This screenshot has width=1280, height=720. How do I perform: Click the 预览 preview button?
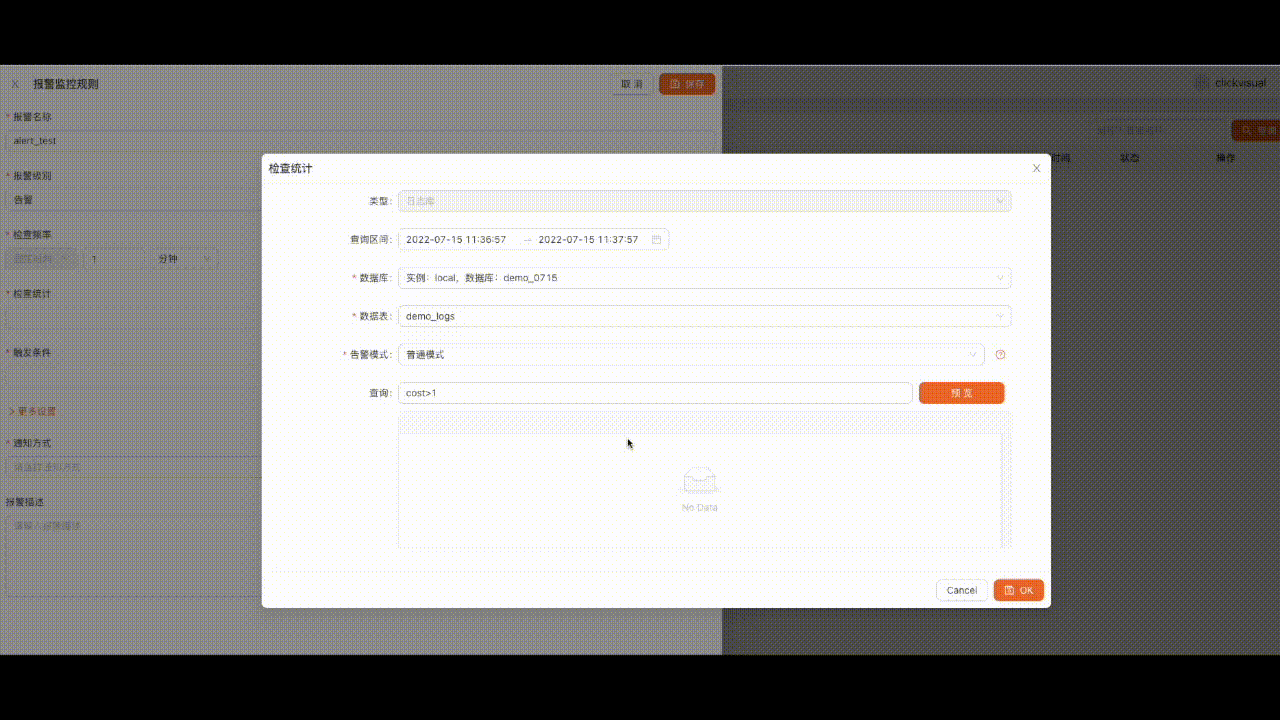(x=961, y=393)
